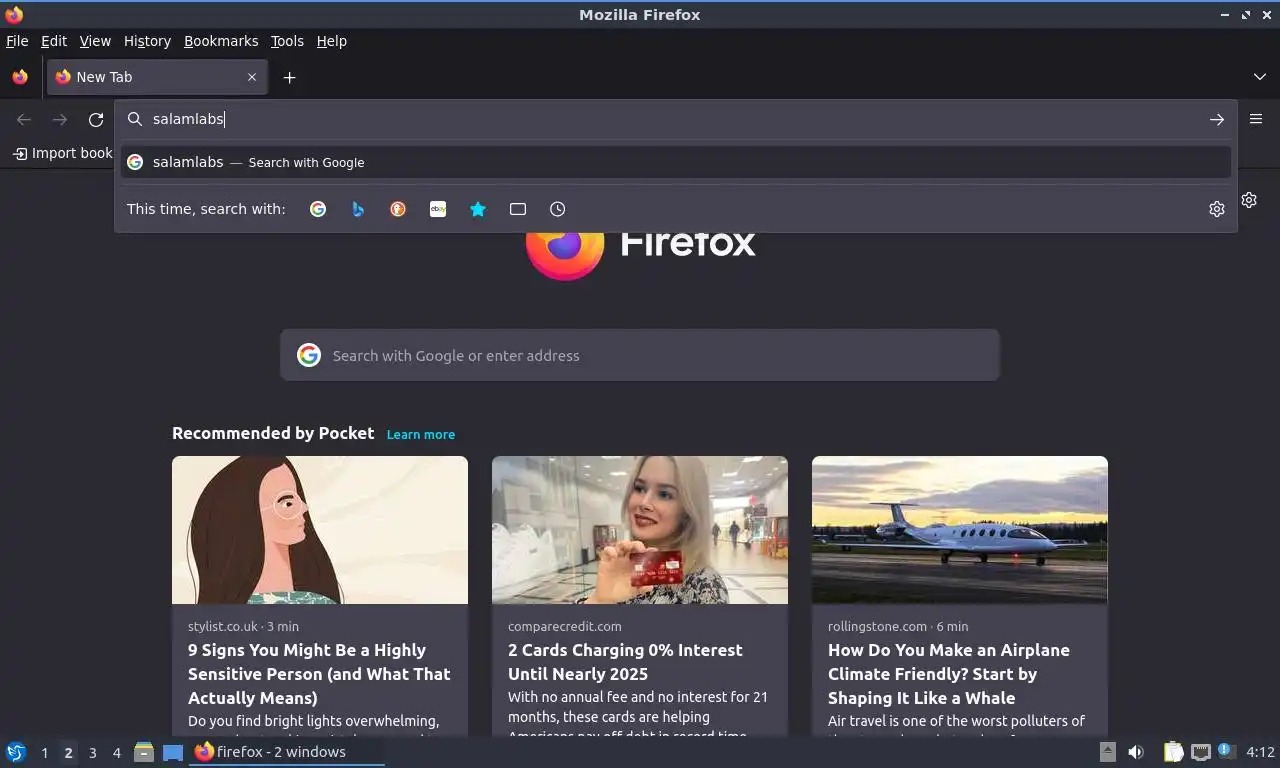Open the airplane article thumbnail
1280x768 pixels.
[960, 530]
